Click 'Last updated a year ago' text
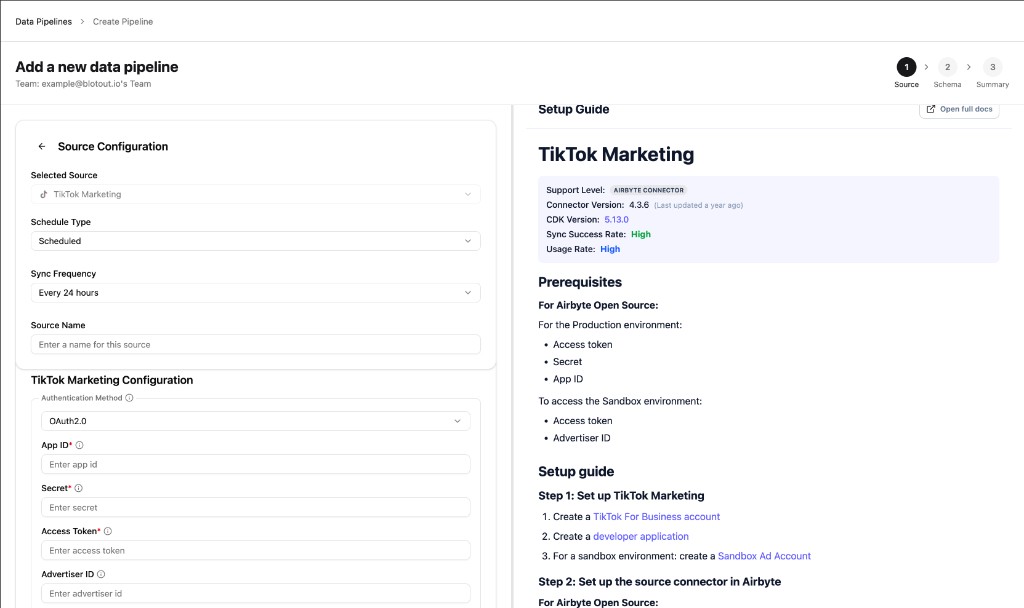Viewport: 1024px width, 608px height. (x=699, y=205)
